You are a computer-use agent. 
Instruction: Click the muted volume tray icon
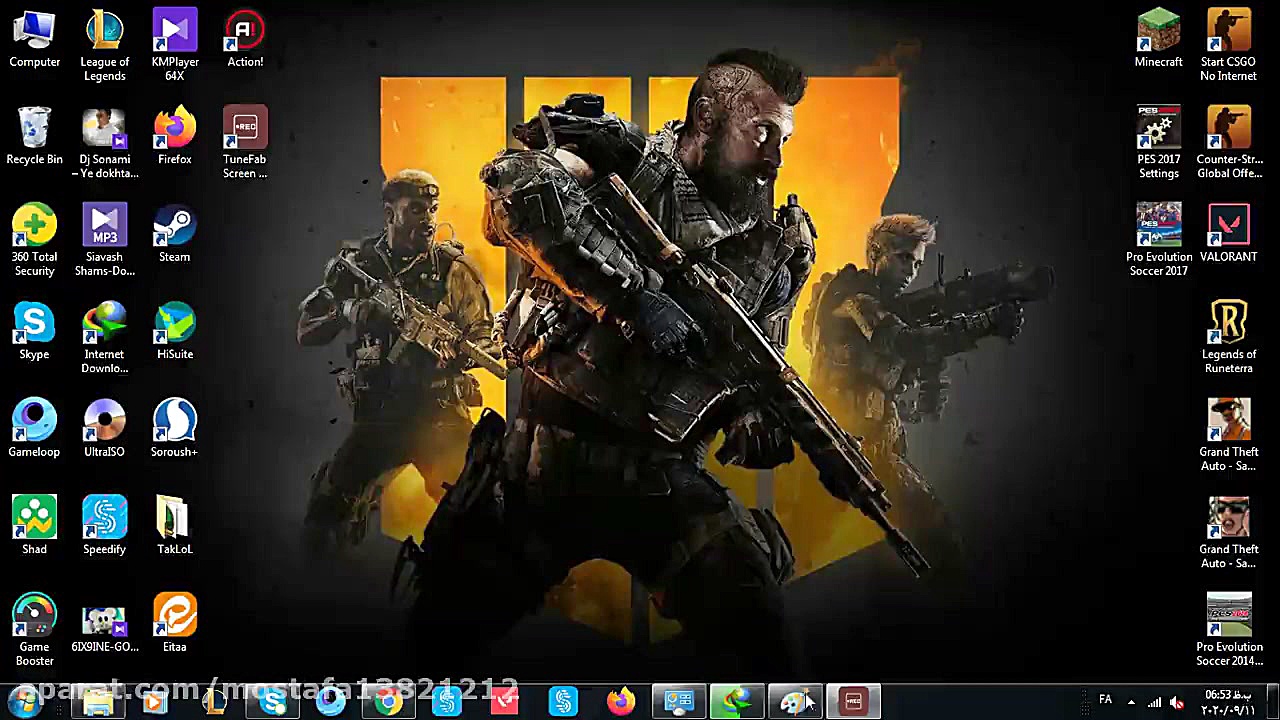pos(1177,702)
